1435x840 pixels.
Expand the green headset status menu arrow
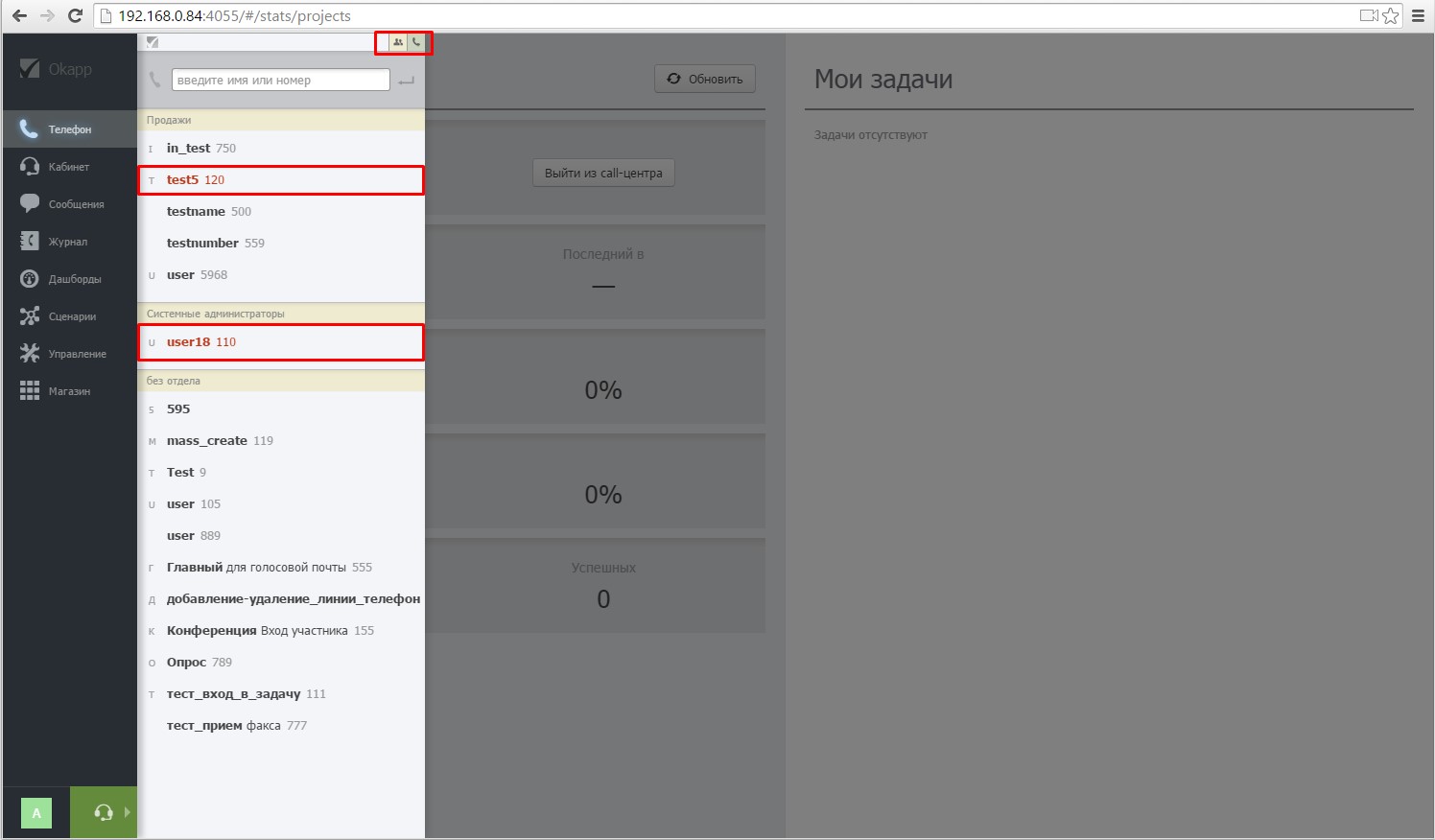point(128,812)
